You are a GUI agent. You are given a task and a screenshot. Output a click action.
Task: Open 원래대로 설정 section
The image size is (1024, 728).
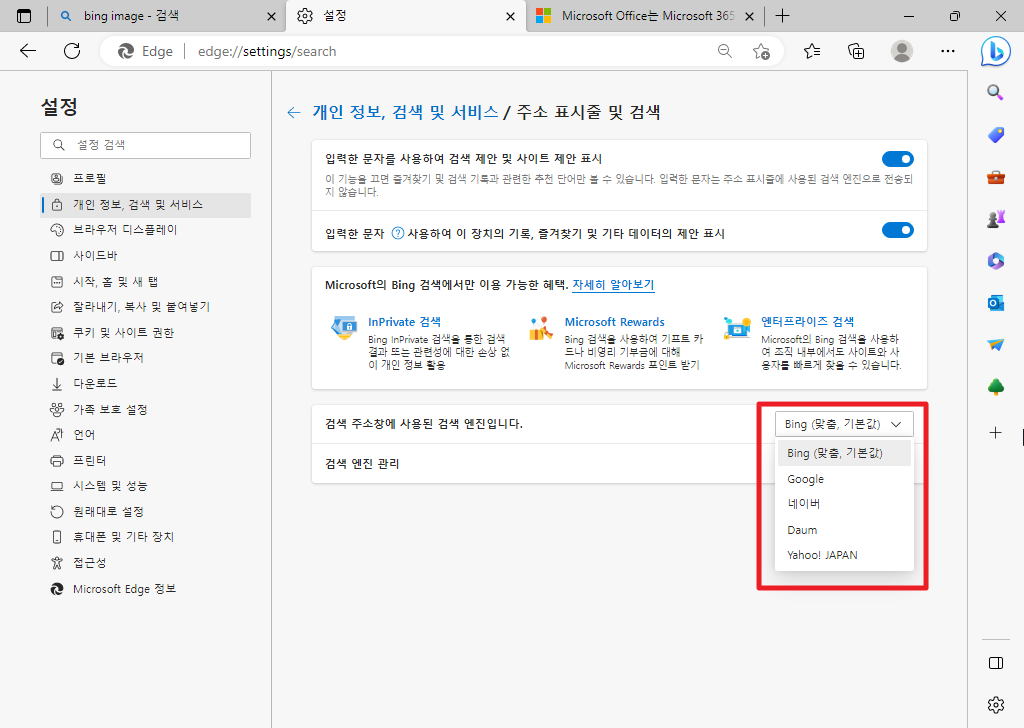point(146,511)
